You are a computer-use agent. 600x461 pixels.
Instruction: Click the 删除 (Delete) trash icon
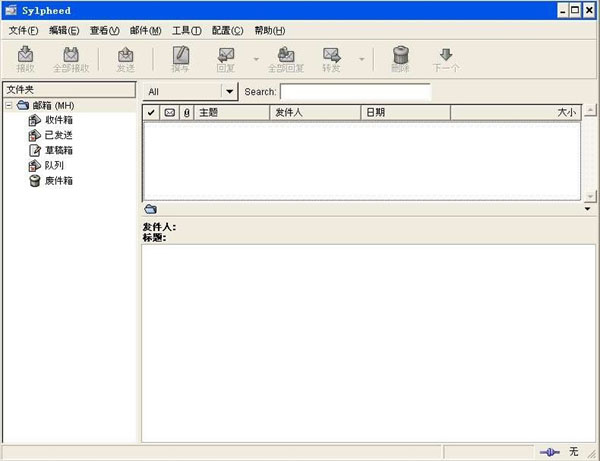click(400, 59)
